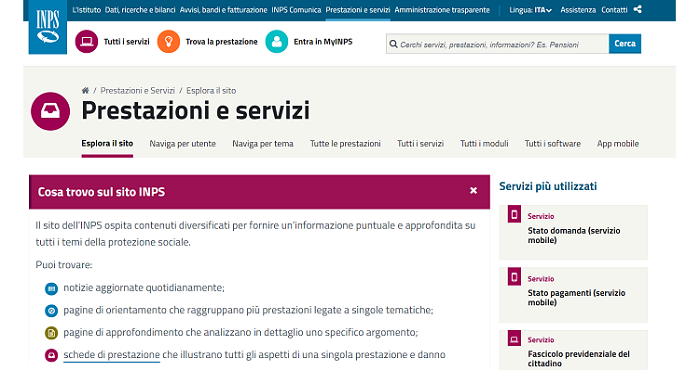Click Servizi più utilizzati heading

pyautogui.click(x=548, y=186)
